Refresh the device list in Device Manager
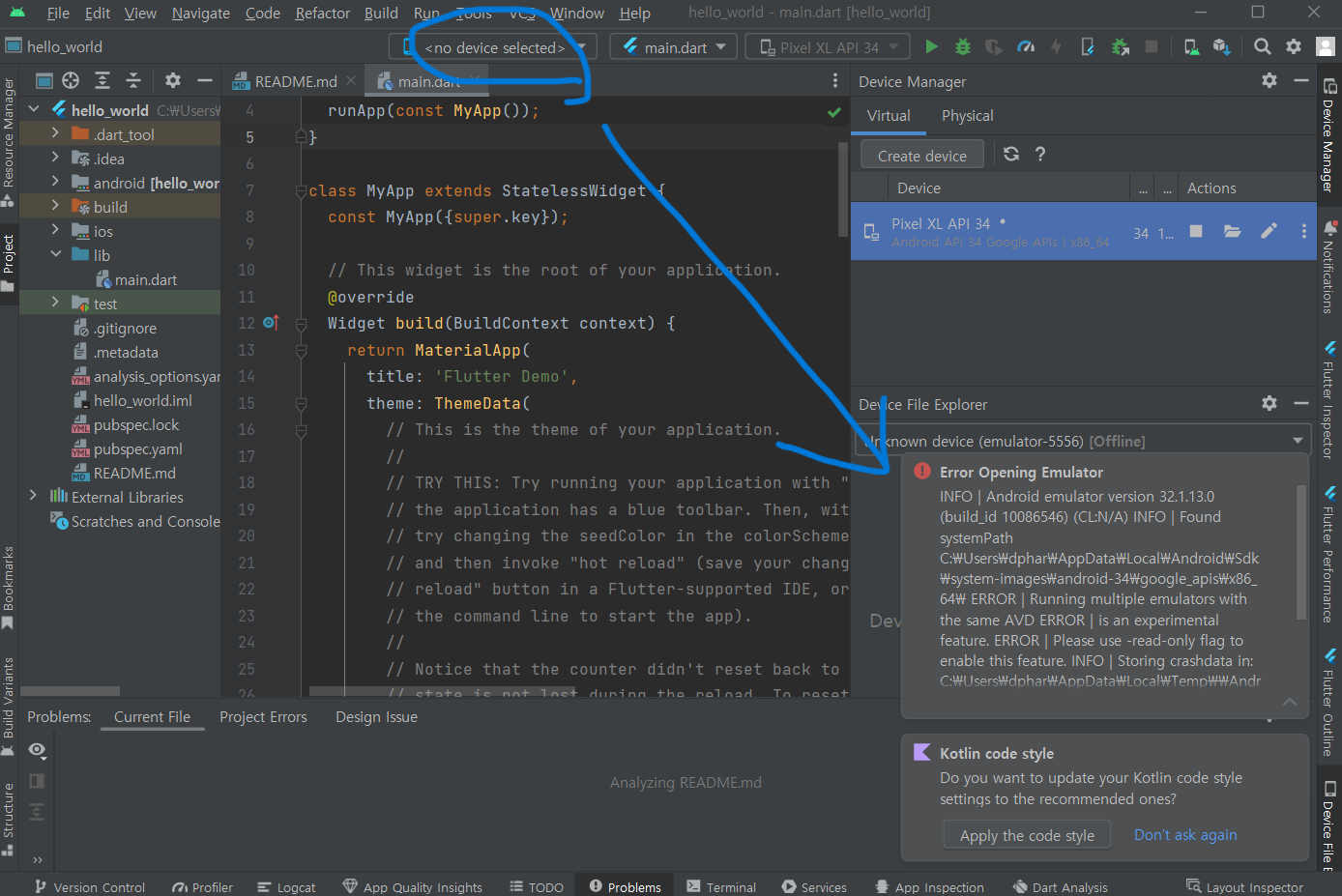 click(1011, 154)
